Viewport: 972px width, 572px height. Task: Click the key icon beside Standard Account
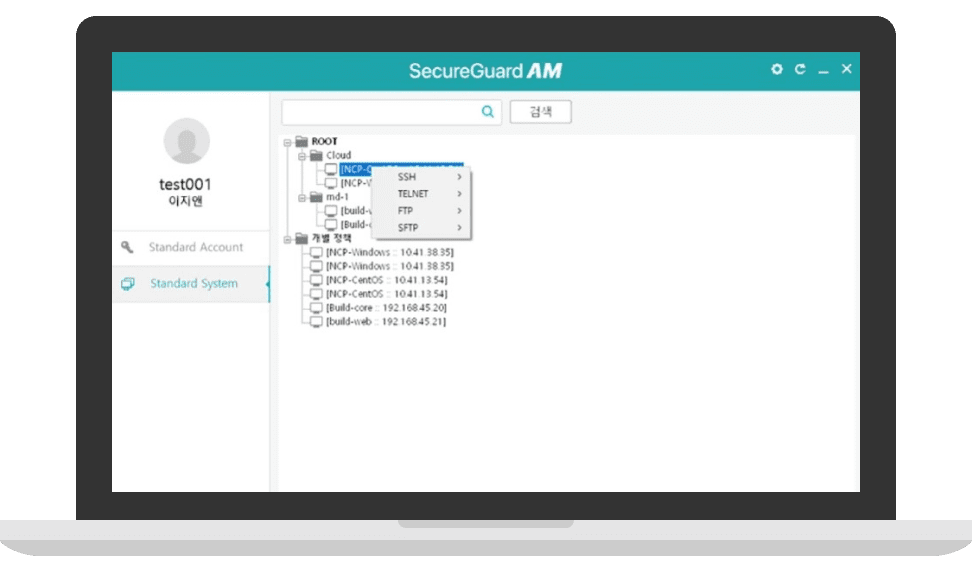[x=127, y=247]
